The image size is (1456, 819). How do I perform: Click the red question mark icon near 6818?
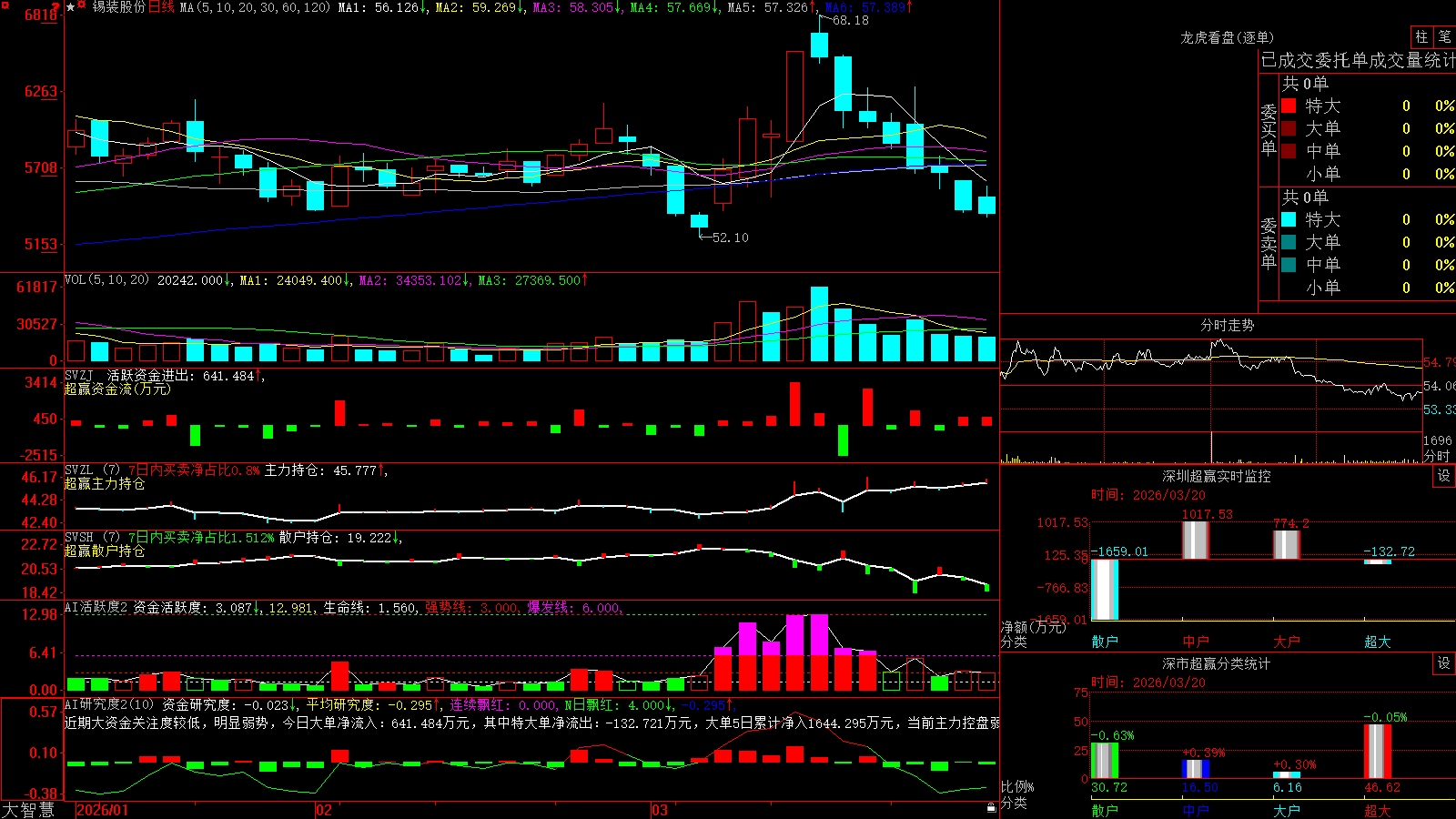coord(56,7)
